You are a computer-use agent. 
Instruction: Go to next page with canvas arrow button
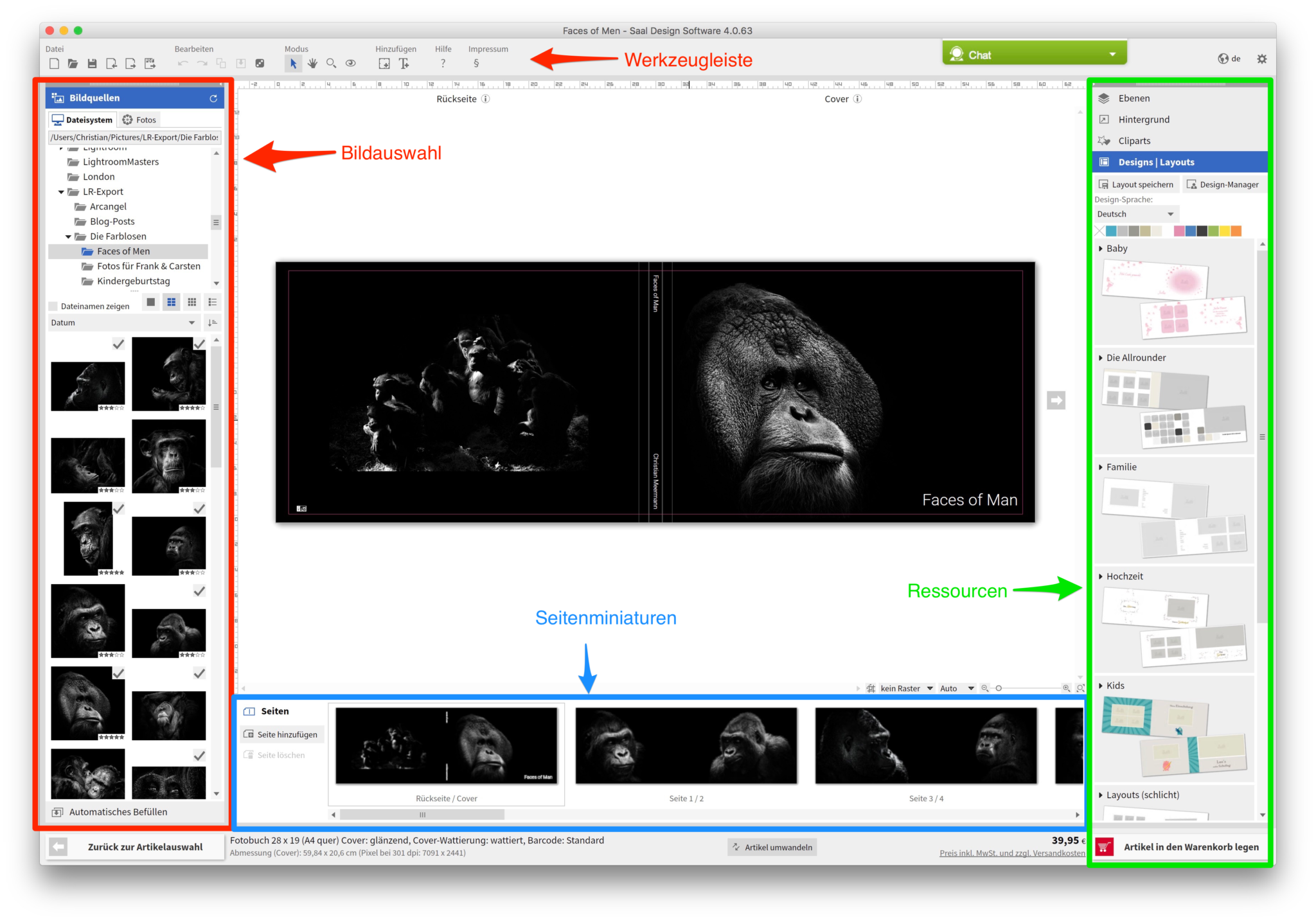click(x=1056, y=400)
